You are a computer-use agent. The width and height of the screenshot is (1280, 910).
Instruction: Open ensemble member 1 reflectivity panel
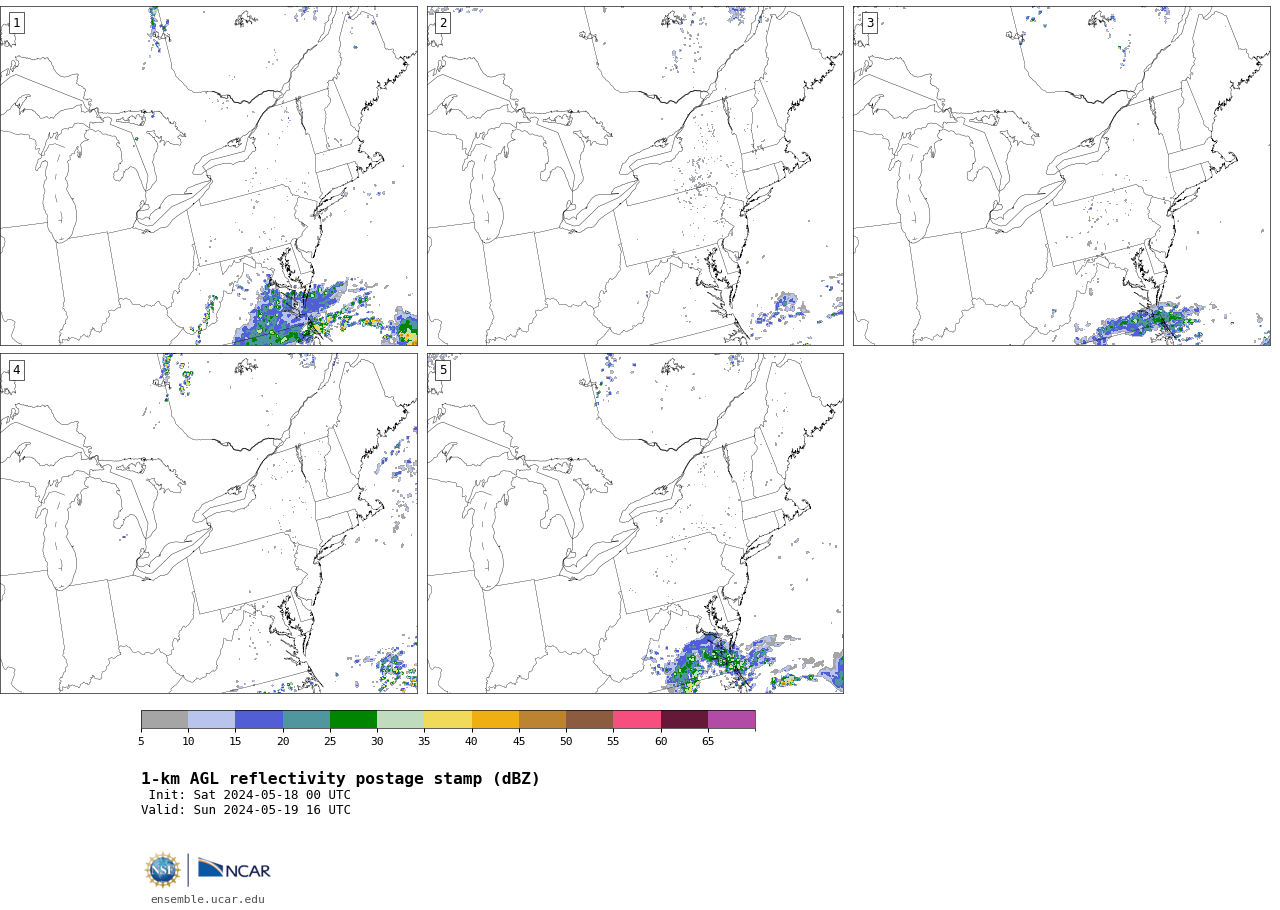coord(208,176)
